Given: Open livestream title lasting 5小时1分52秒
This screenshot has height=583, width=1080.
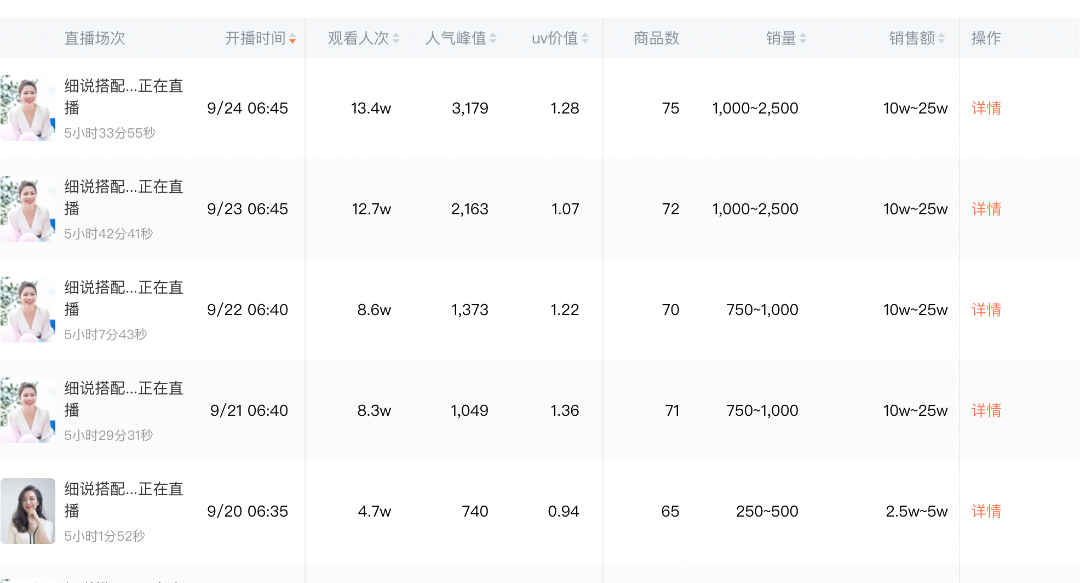Looking at the screenshot, I should tap(123, 500).
